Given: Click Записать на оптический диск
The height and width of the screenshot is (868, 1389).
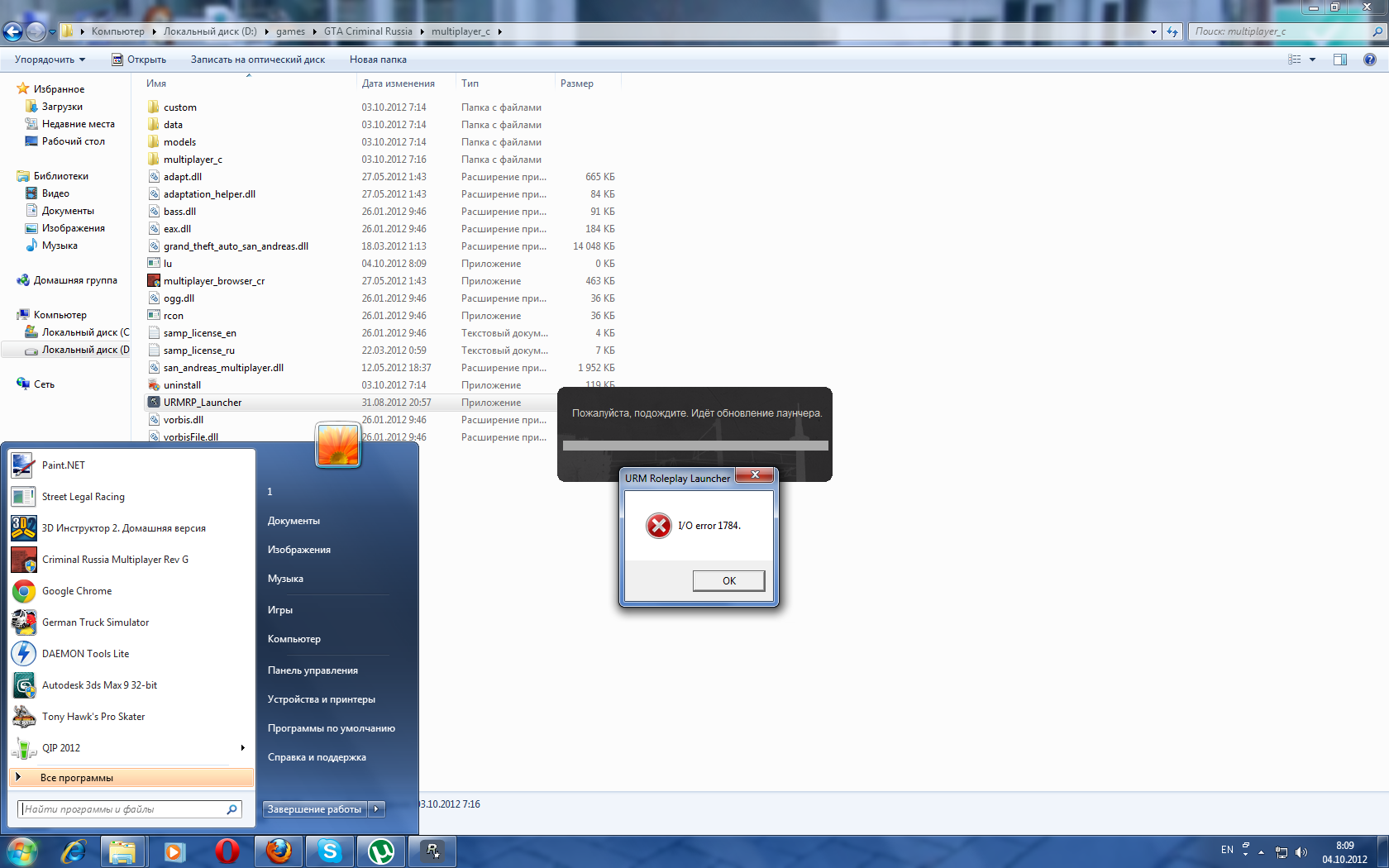Looking at the screenshot, I should coord(258,60).
